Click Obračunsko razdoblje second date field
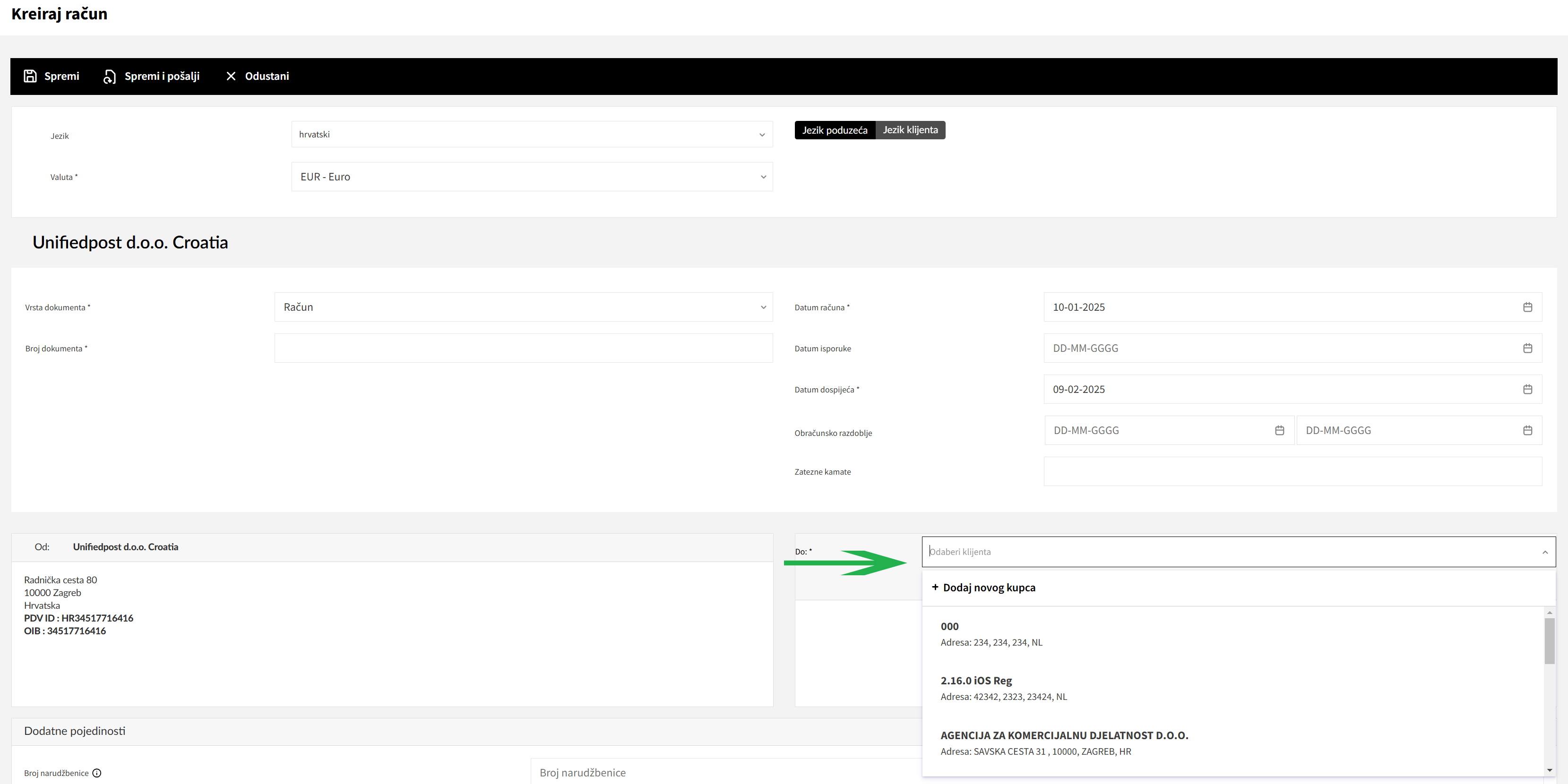 pyautogui.click(x=1419, y=430)
